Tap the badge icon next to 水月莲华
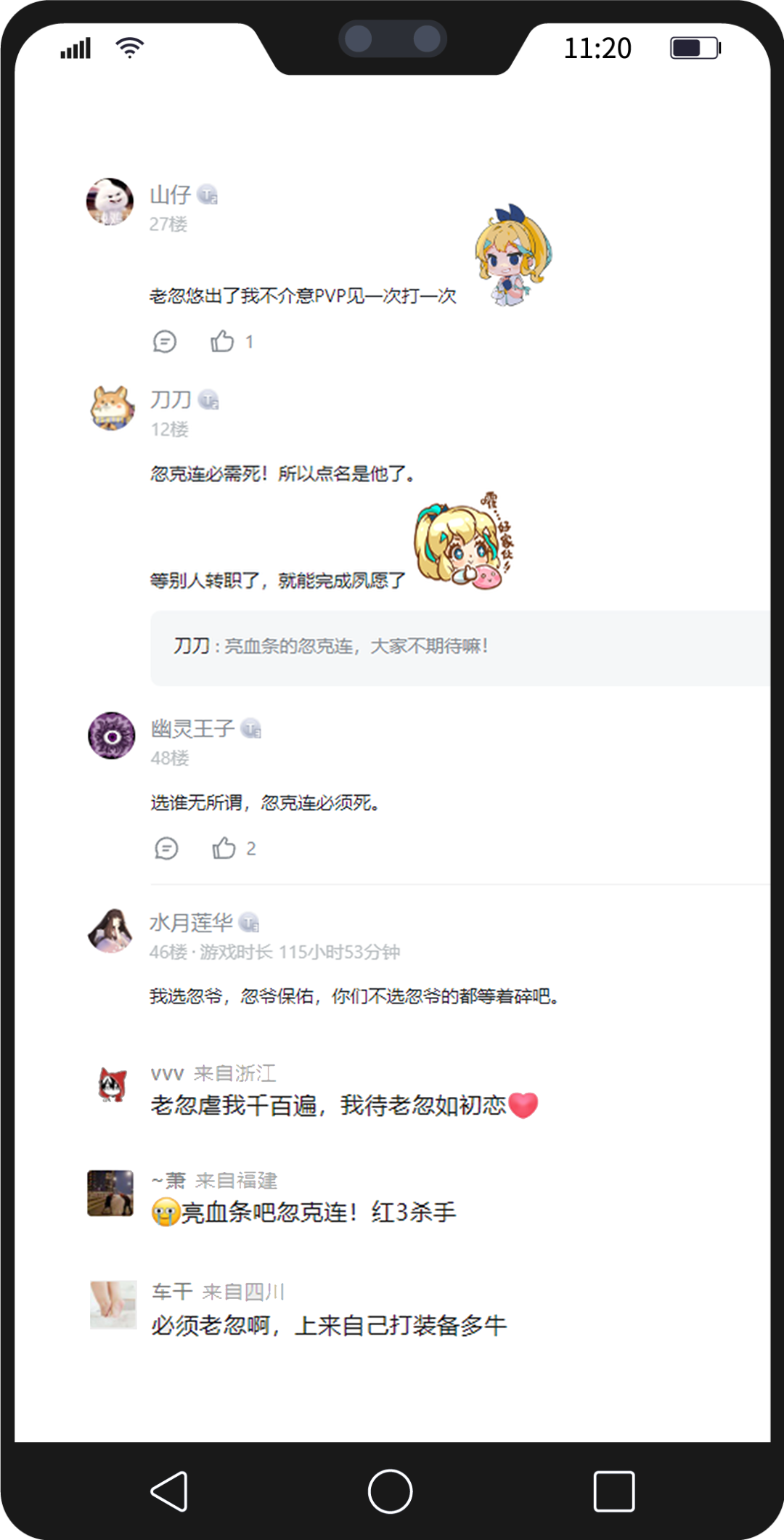The width and height of the screenshot is (784, 1540). click(249, 922)
